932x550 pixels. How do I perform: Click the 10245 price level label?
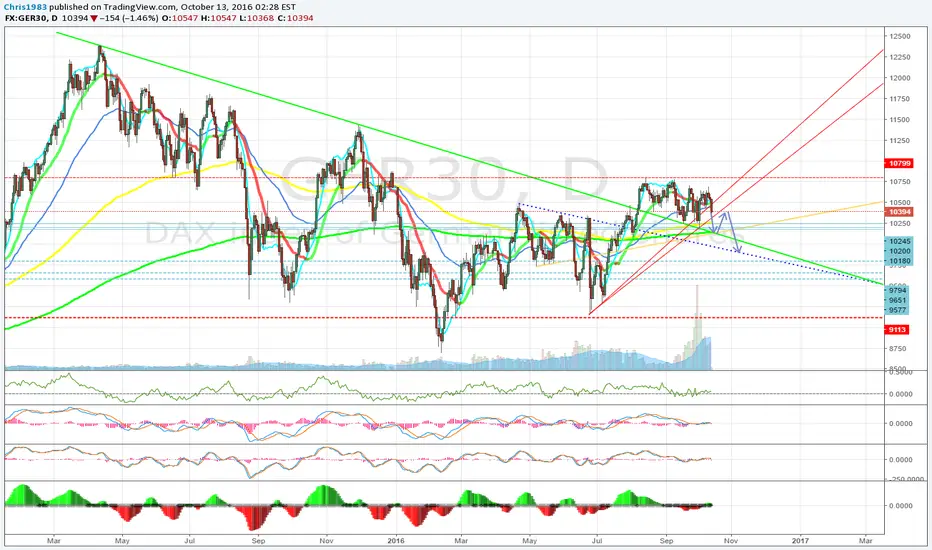tap(900, 241)
